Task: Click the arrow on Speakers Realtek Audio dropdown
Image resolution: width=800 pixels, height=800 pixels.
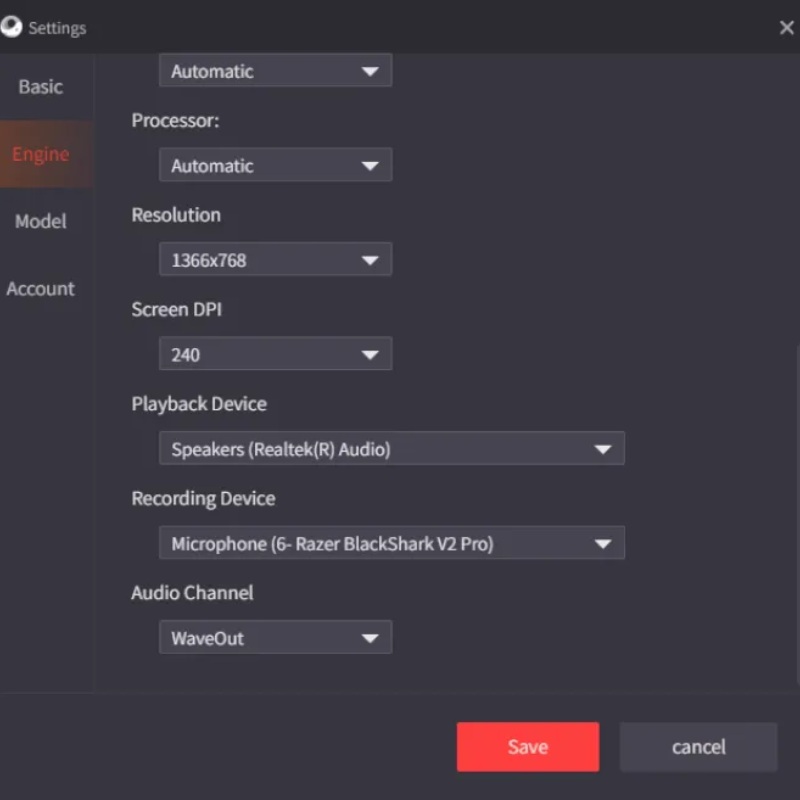Action: pos(604,448)
